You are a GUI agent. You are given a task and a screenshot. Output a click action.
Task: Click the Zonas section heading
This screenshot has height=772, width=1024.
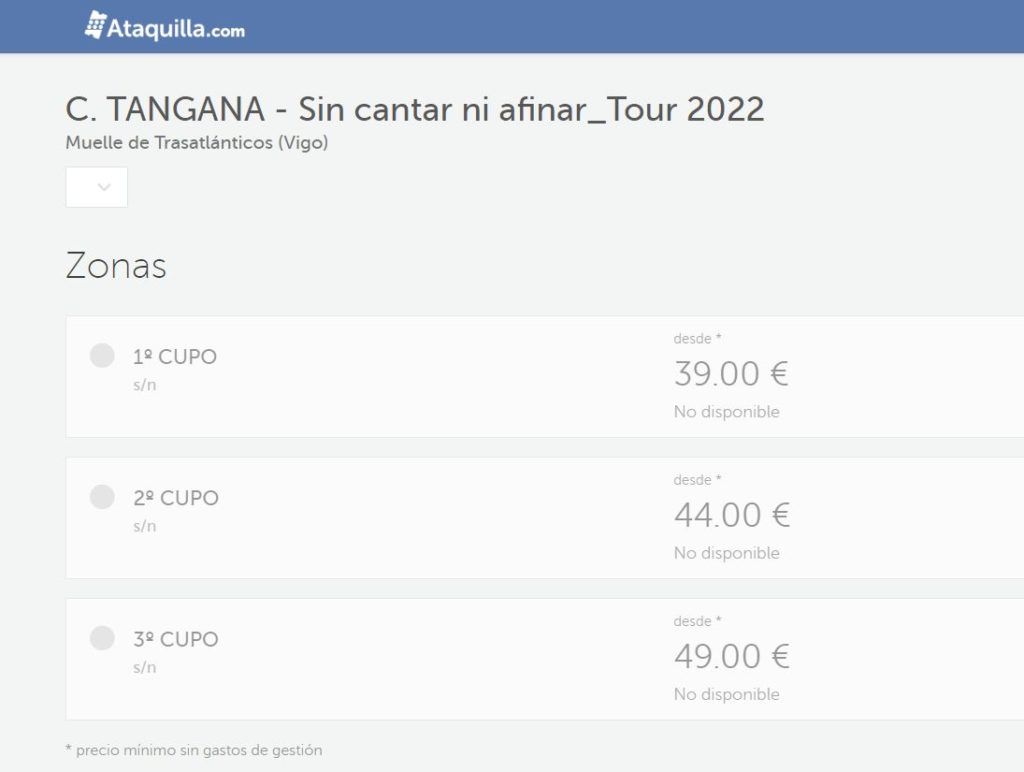pyautogui.click(x=116, y=266)
